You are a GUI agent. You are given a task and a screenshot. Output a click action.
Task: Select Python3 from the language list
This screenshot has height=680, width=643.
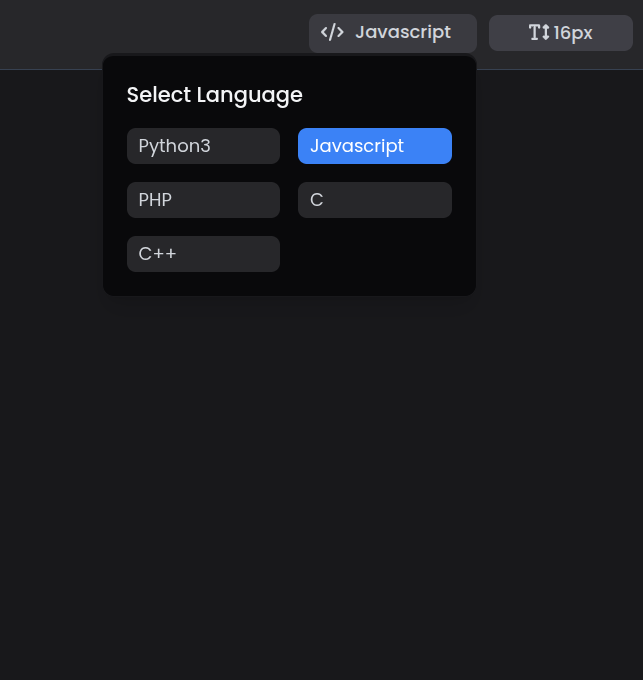[x=203, y=146]
